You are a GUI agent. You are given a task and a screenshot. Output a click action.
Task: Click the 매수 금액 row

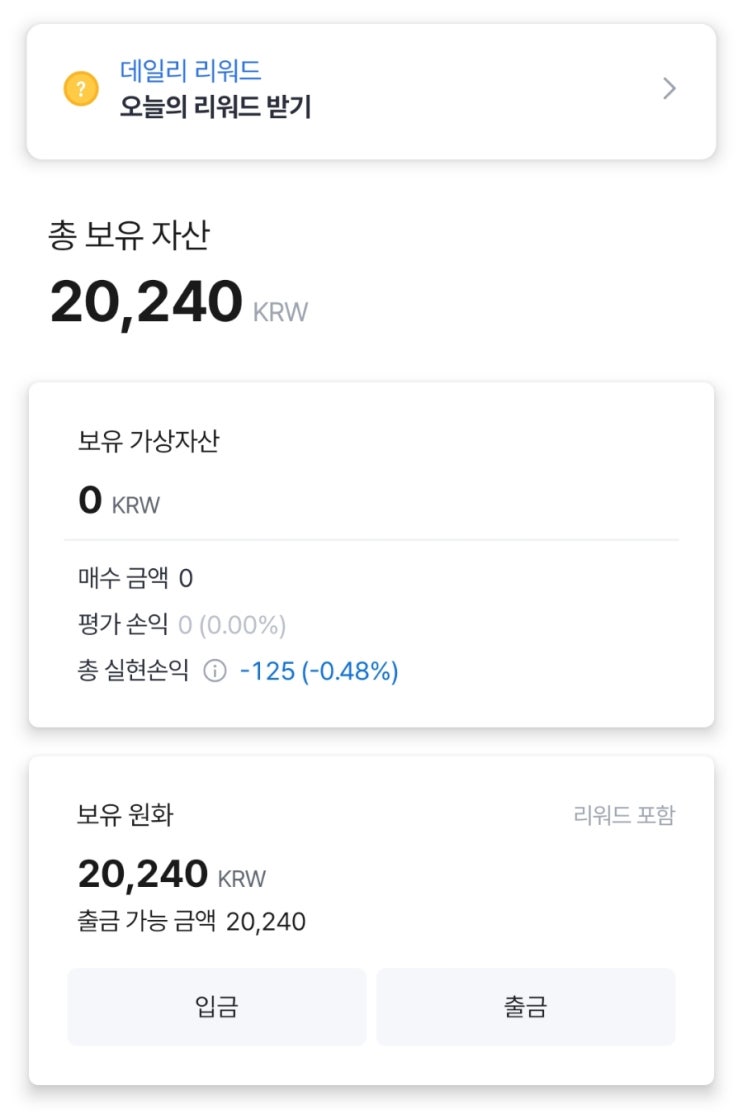[135, 578]
